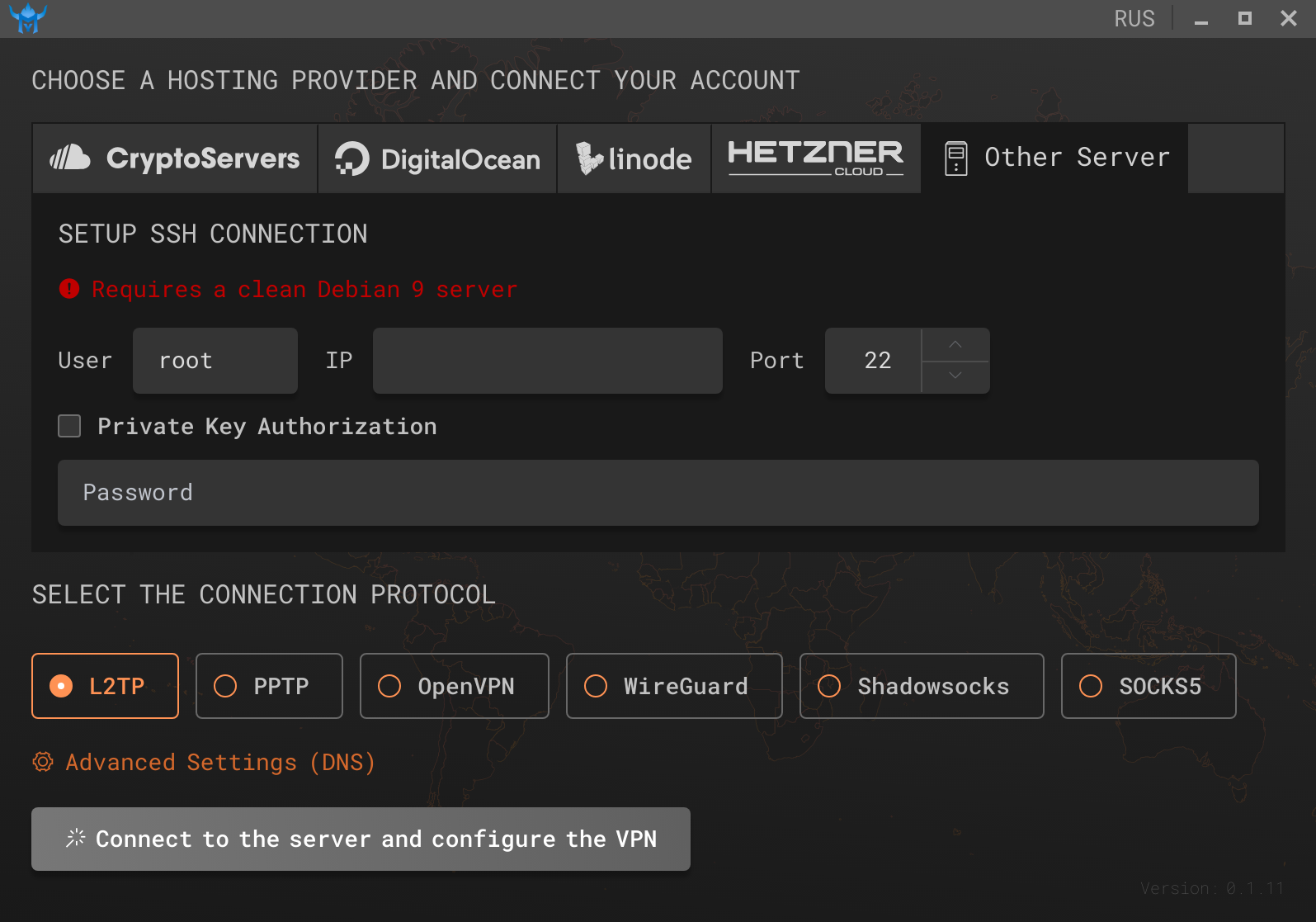1316x922 pixels.
Task: Select the DigitalOcean provider tab
Action: point(437,158)
